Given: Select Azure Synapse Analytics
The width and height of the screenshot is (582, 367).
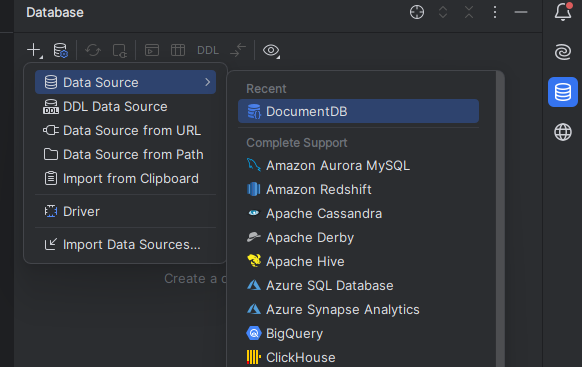Looking at the screenshot, I should [x=359, y=309].
